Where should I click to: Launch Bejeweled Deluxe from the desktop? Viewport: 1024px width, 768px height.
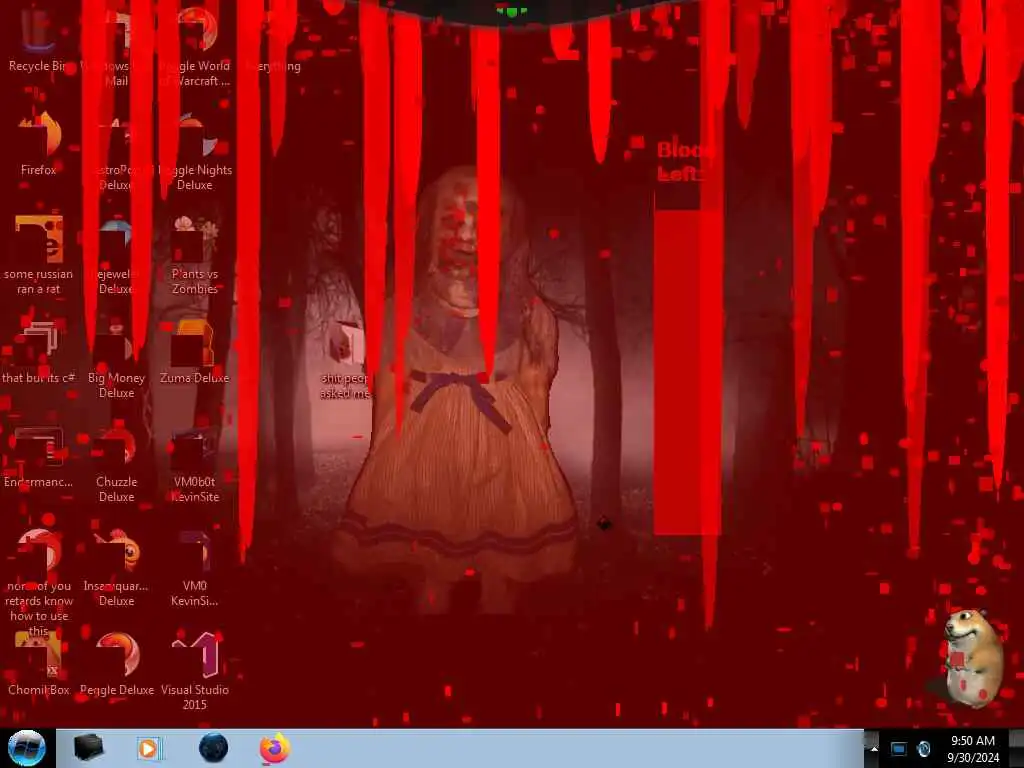(116, 256)
